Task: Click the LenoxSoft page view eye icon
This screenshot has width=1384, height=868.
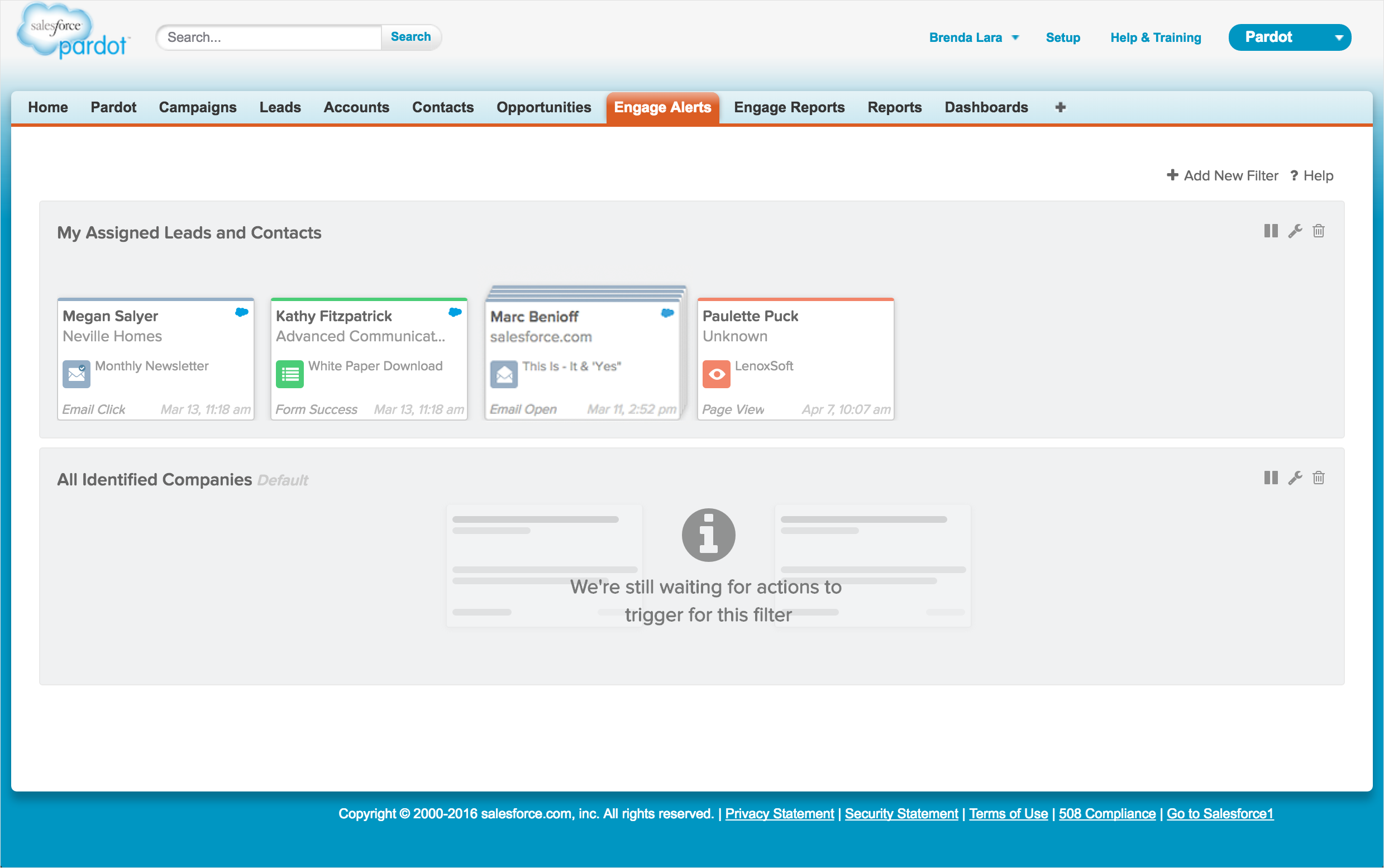Action: [x=716, y=374]
